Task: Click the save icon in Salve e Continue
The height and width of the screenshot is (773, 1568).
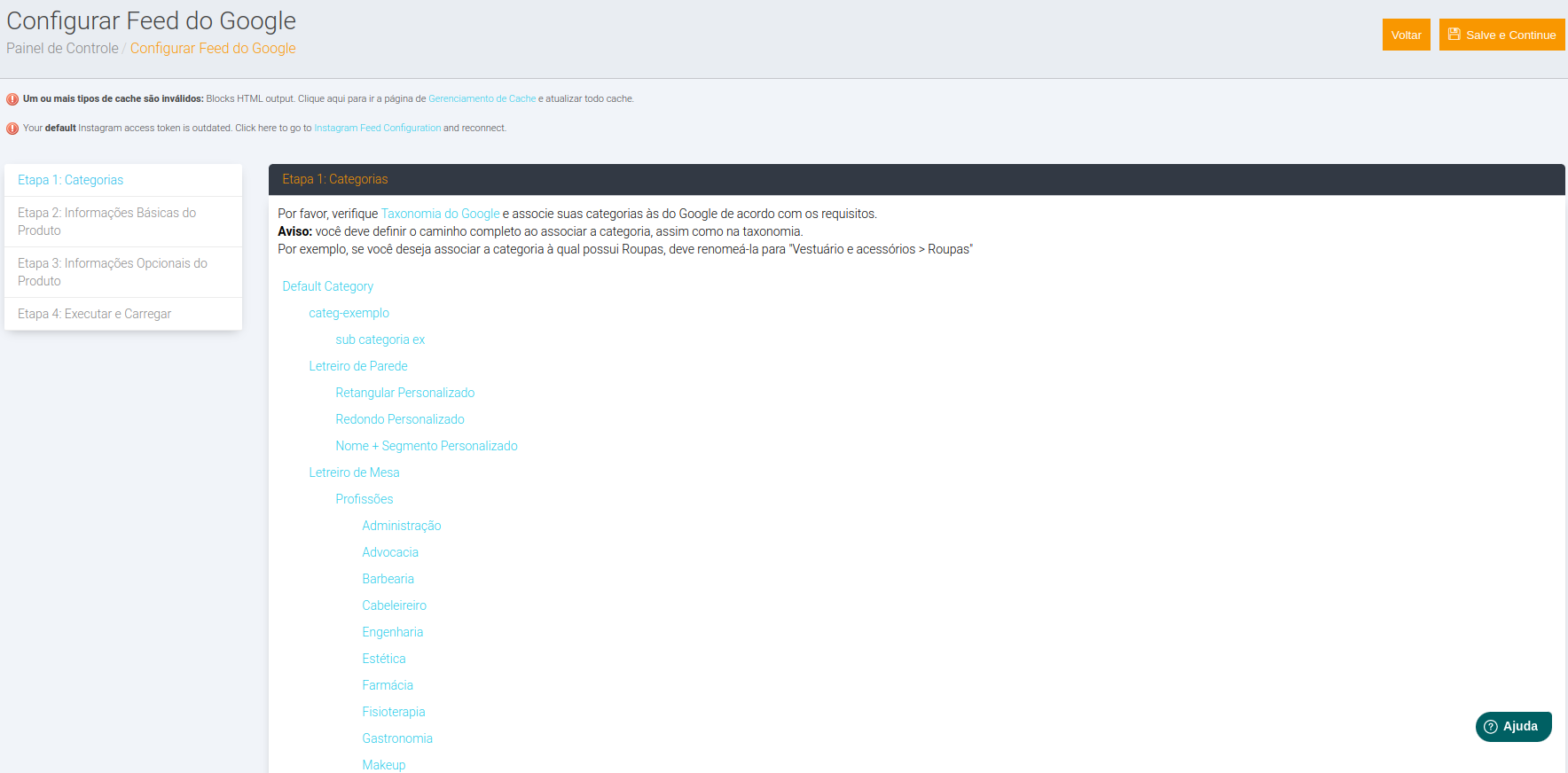Action: (1454, 35)
